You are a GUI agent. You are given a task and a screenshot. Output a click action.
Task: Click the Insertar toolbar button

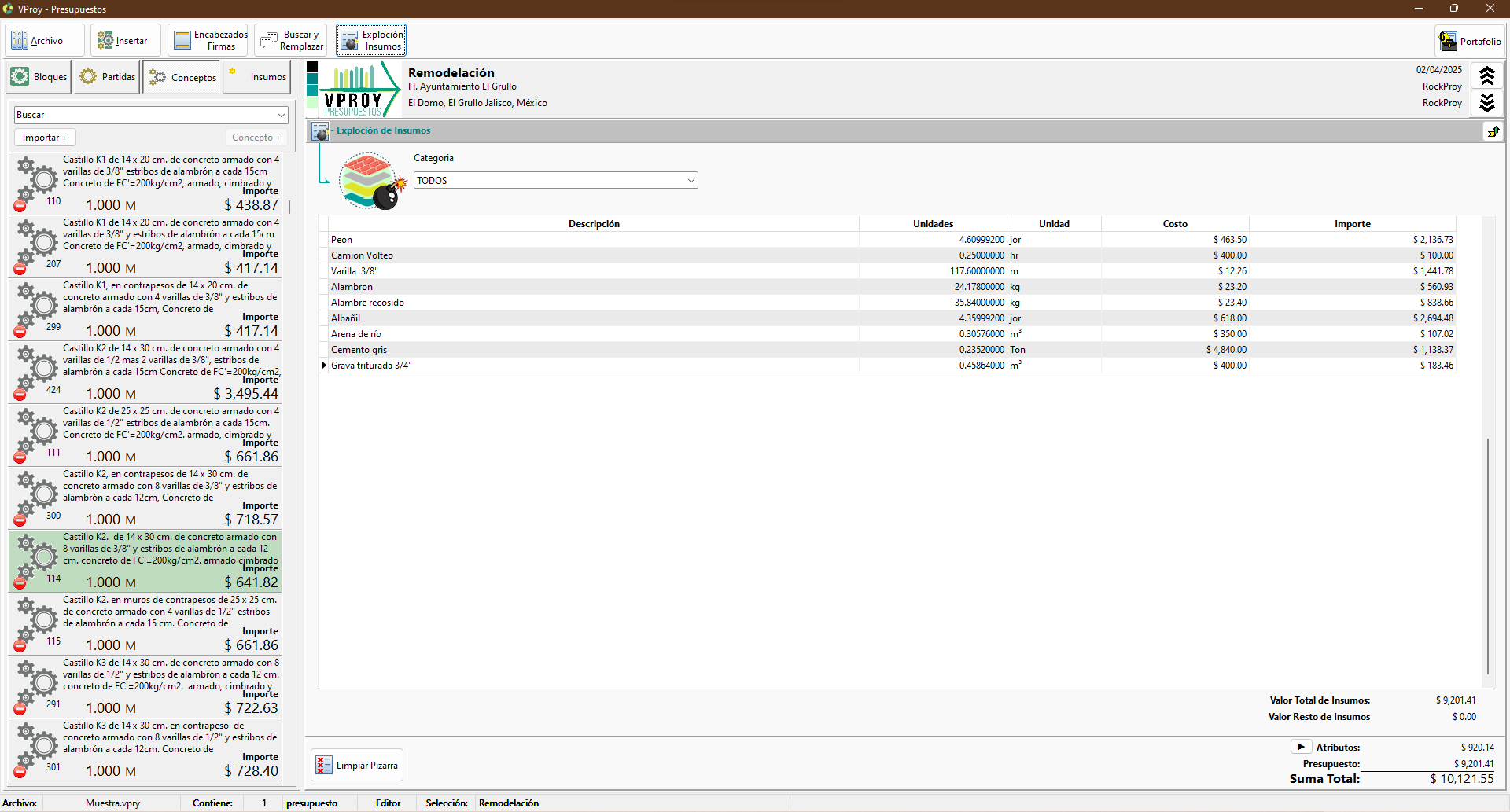125,41
